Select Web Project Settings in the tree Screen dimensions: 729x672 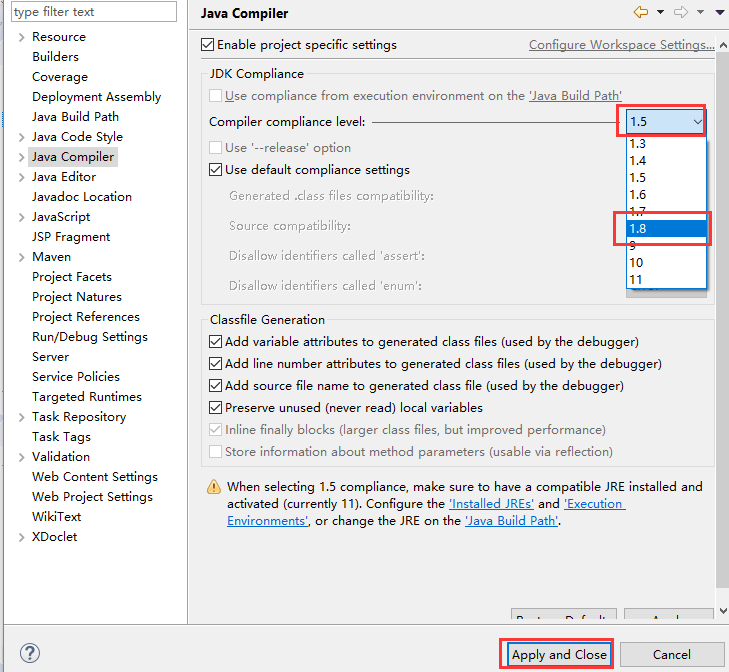pos(93,497)
